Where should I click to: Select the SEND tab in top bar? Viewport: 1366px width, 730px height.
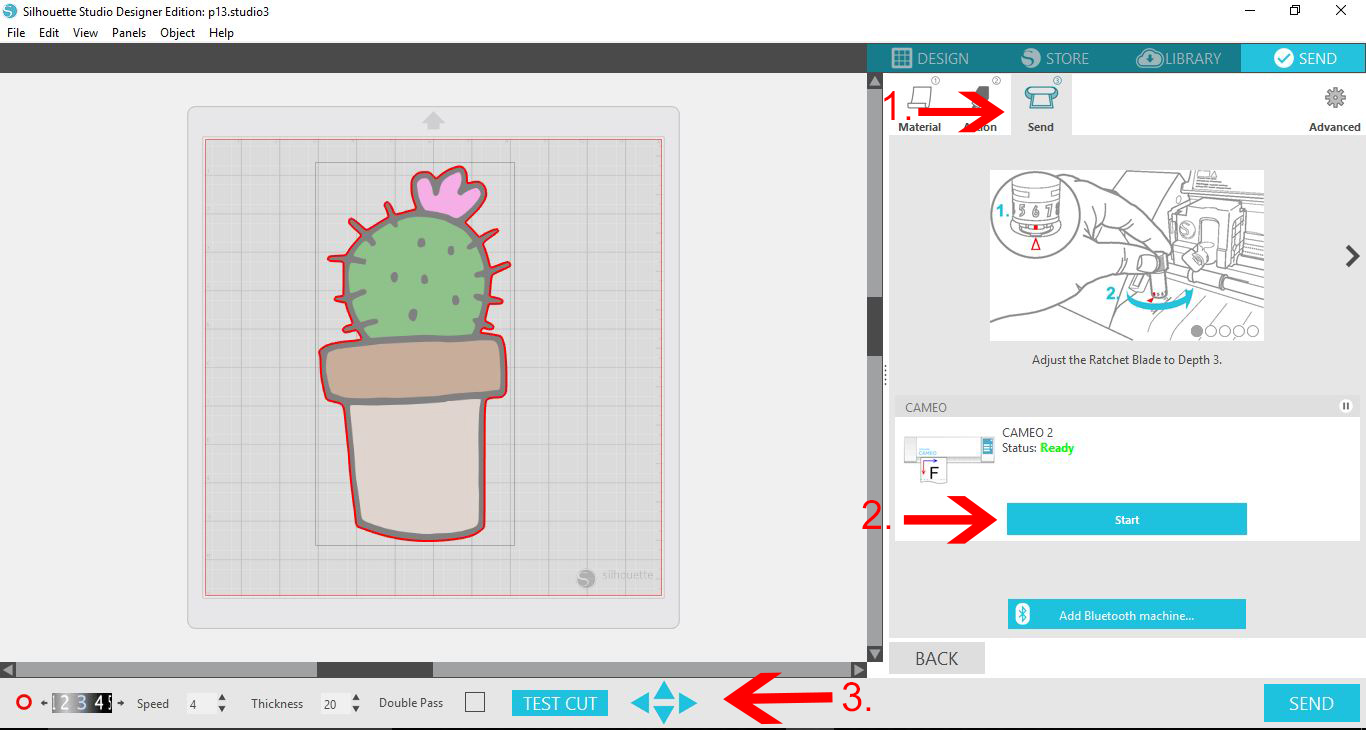point(1304,58)
